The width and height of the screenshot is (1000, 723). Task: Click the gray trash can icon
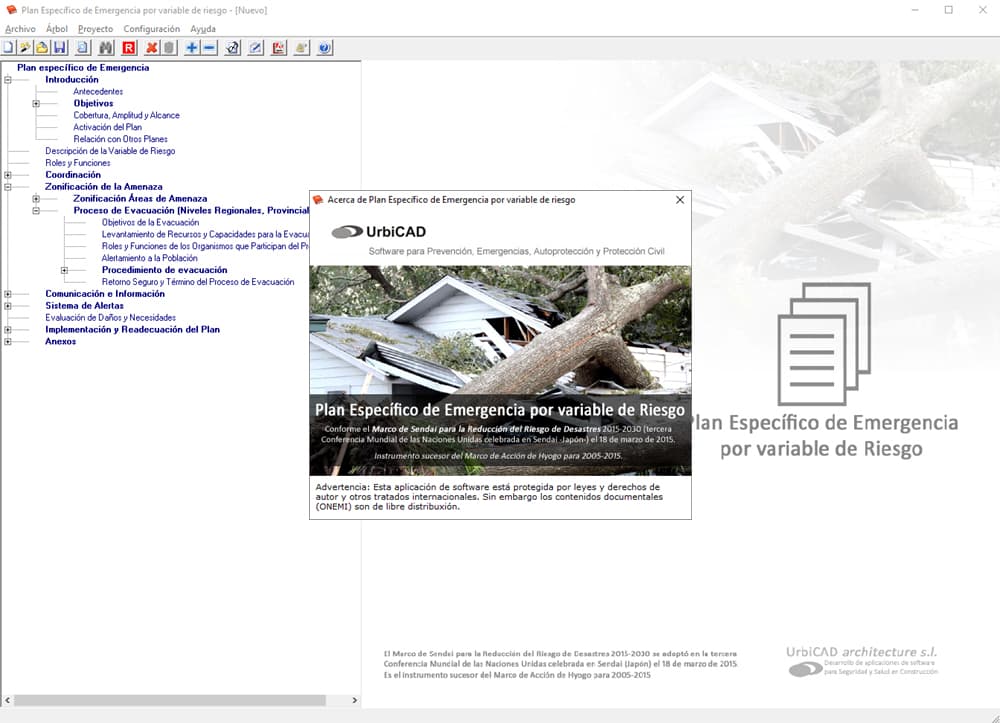coord(169,48)
